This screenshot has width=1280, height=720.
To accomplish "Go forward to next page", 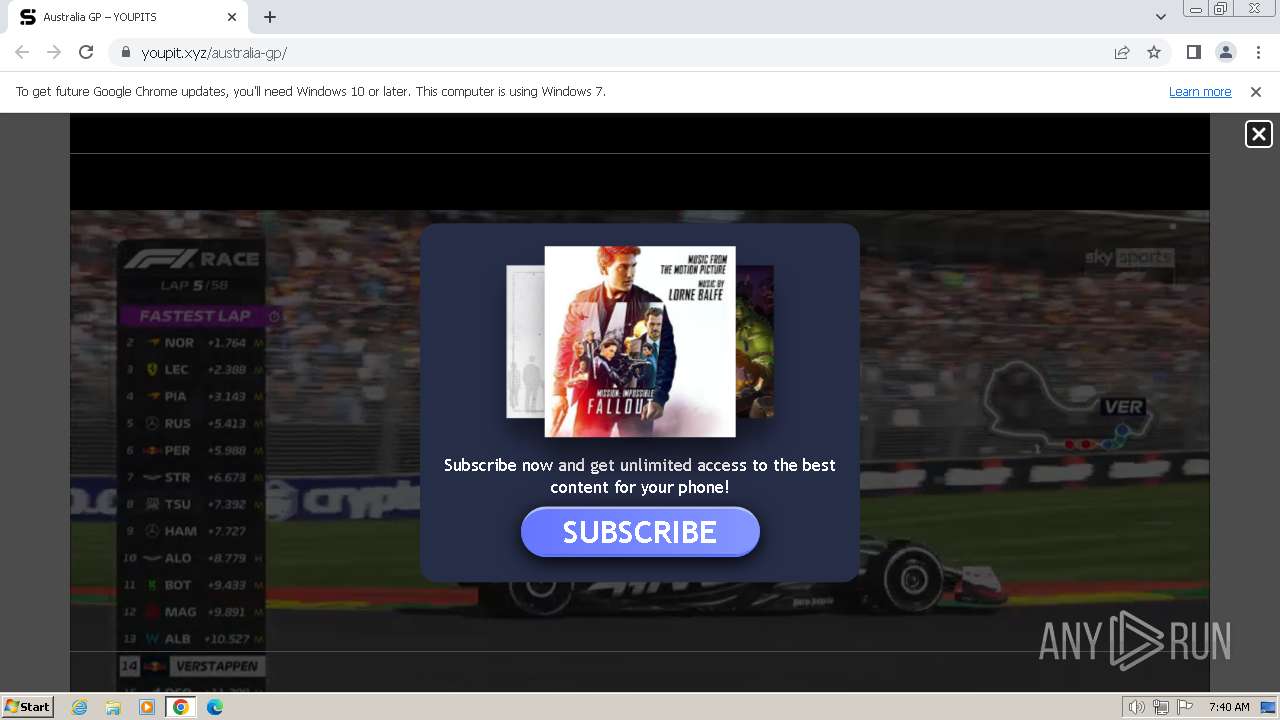I will coord(54,52).
